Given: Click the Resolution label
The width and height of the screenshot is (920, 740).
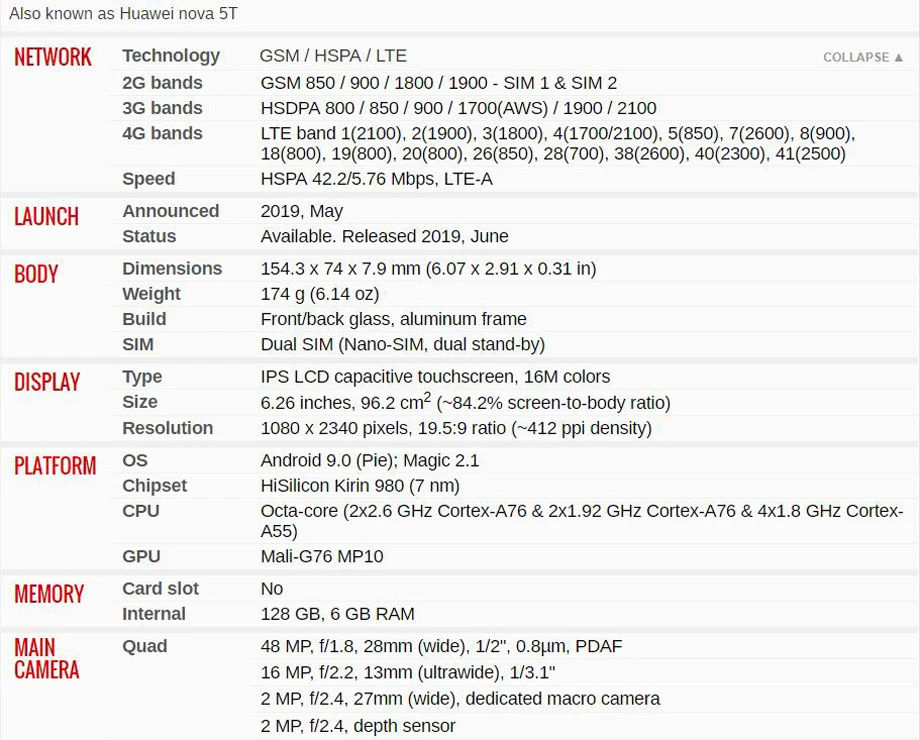Looking at the screenshot, I should 168,428.
